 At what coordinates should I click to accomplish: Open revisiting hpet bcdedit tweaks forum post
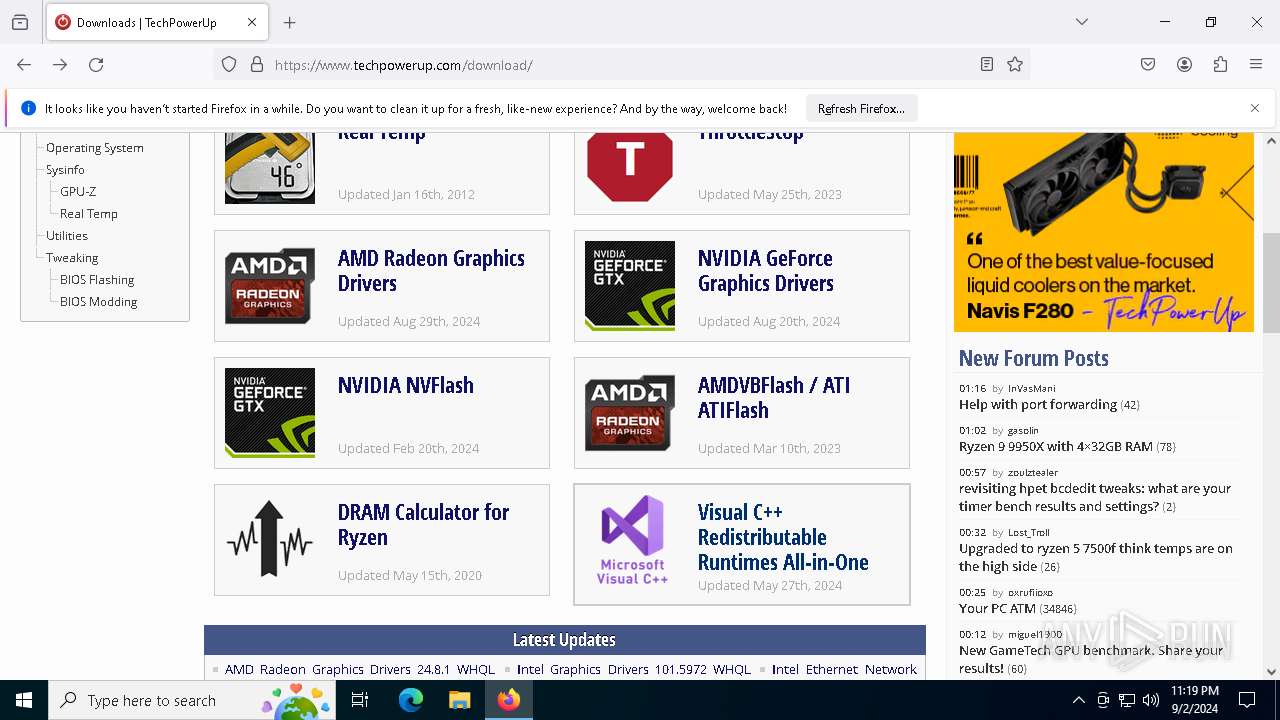tap(1095, 497)
